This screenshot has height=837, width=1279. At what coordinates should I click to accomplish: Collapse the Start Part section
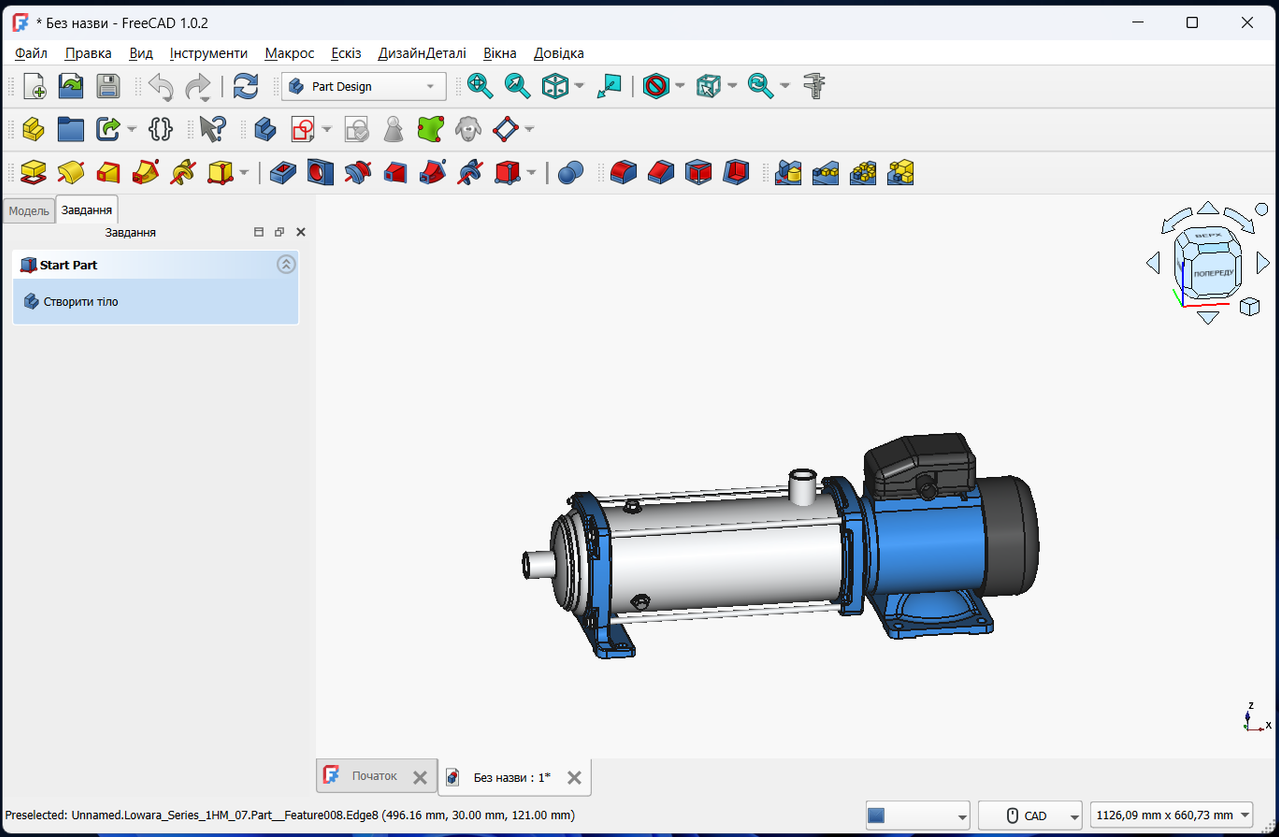(x=286, y=265)
